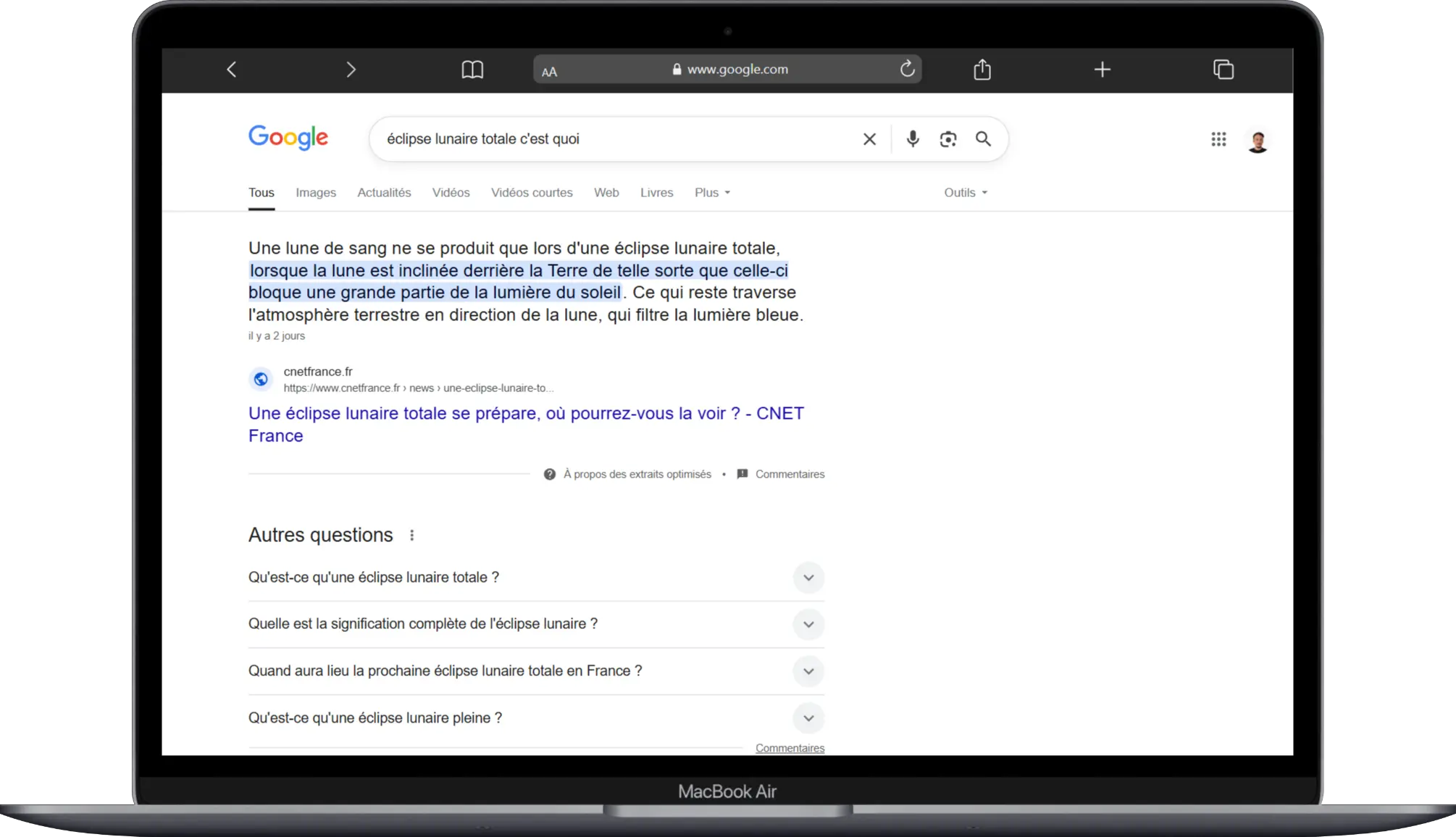The image size is (1456, 837).
Task: Submit search with magnifying glass icon
Action: (x=983, y=138)
